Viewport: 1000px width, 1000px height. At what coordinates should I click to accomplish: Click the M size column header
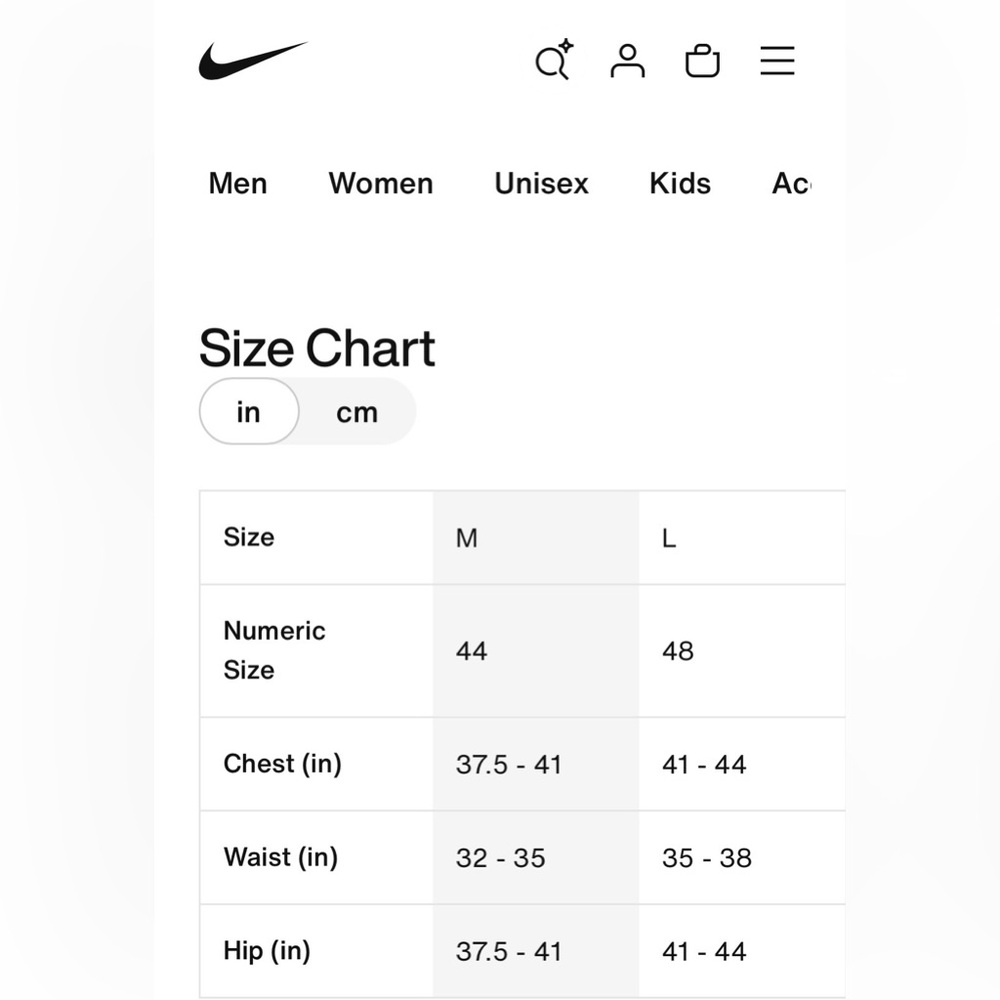click(x=536, y=538)
